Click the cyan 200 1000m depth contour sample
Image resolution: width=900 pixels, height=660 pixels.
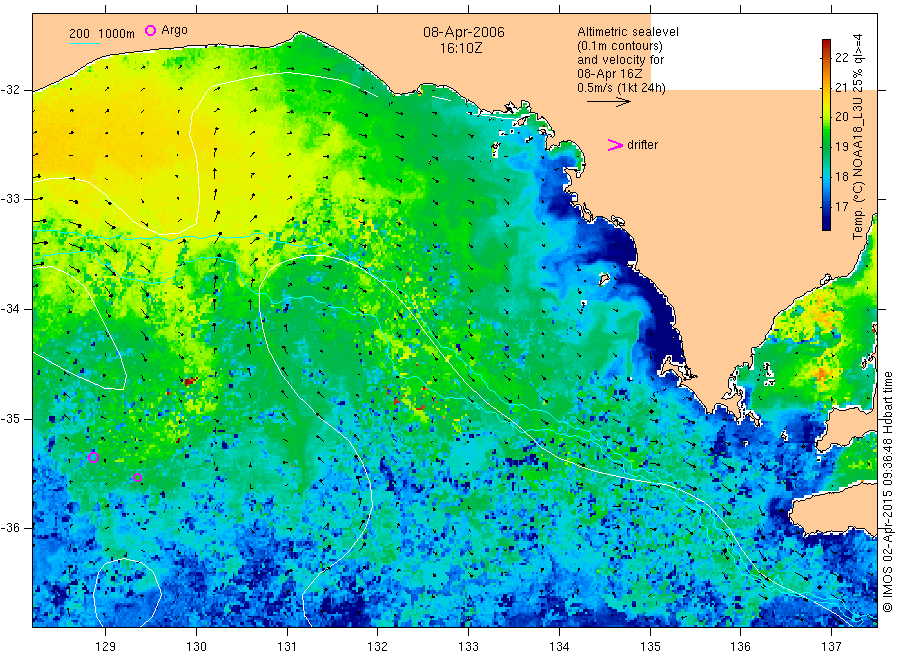84,43
